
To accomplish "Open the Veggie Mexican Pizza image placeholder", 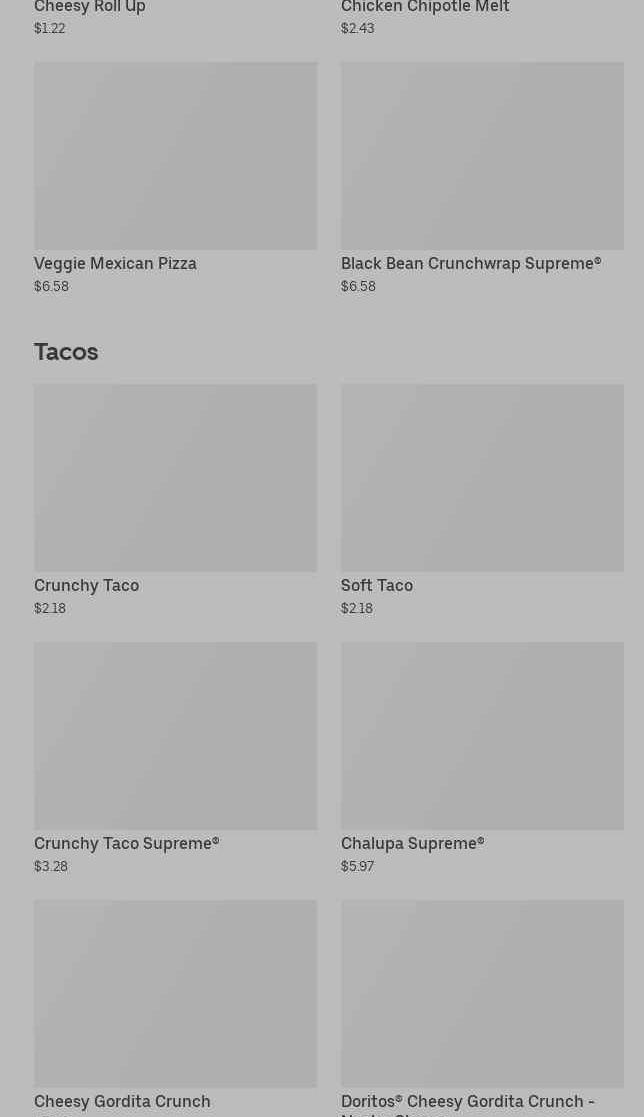I will coord(175,156).
